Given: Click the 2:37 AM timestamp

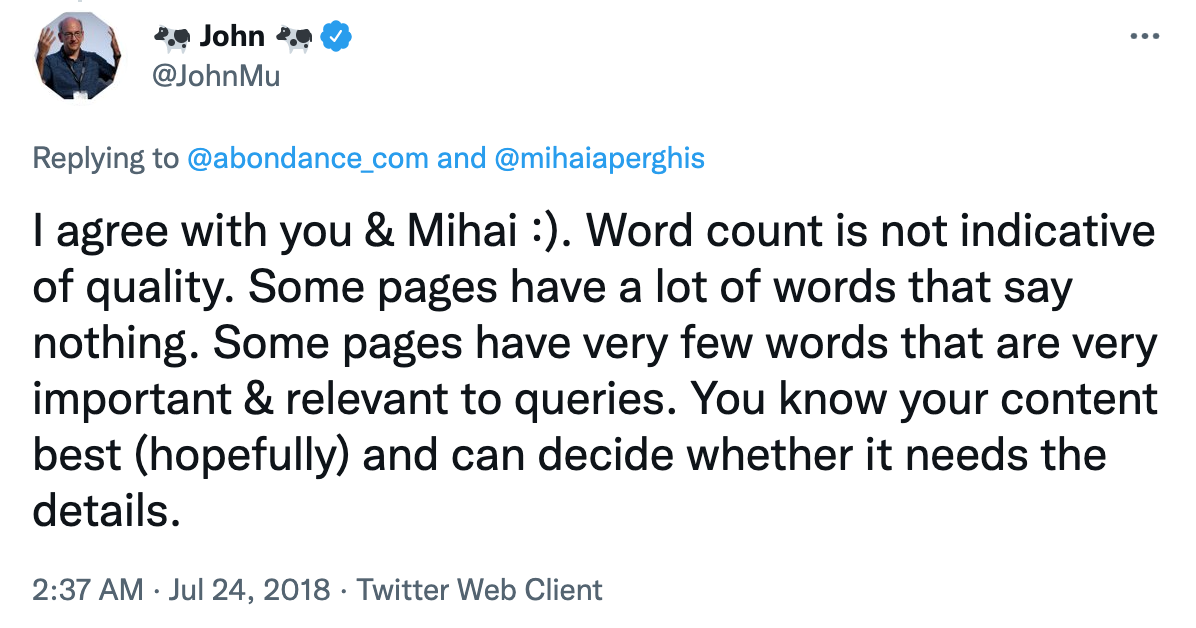Looking at the screenshot, I should click(88, 590).
